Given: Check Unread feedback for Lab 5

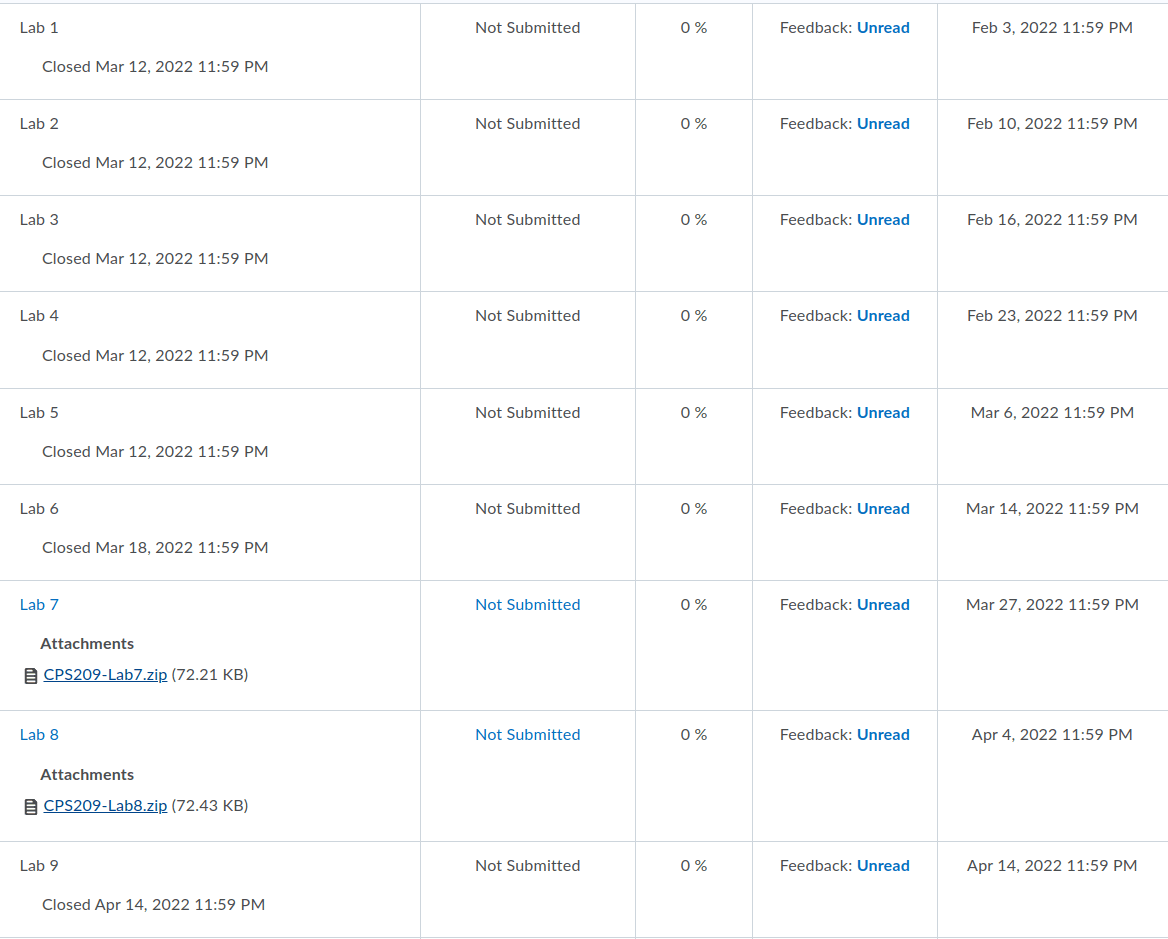Looking at the screenshot, I should pyautogui.click(x=883, y=413).
